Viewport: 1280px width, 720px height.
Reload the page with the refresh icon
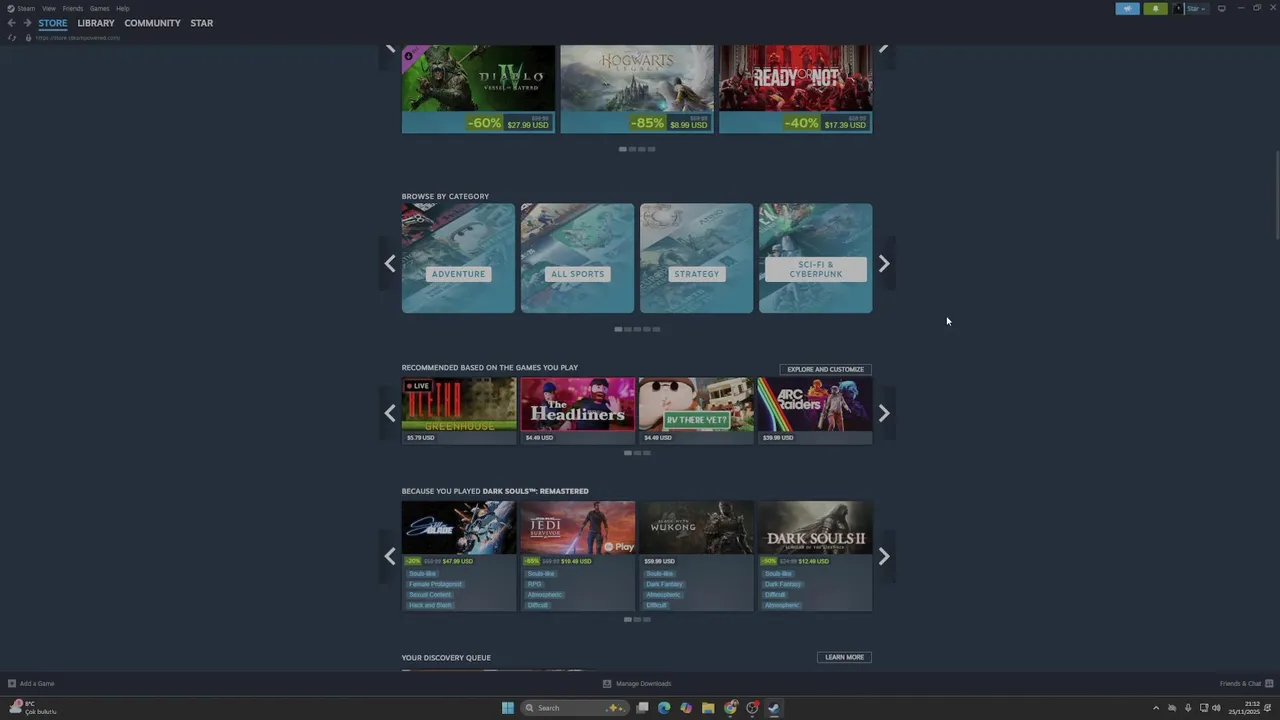(11, 38)
